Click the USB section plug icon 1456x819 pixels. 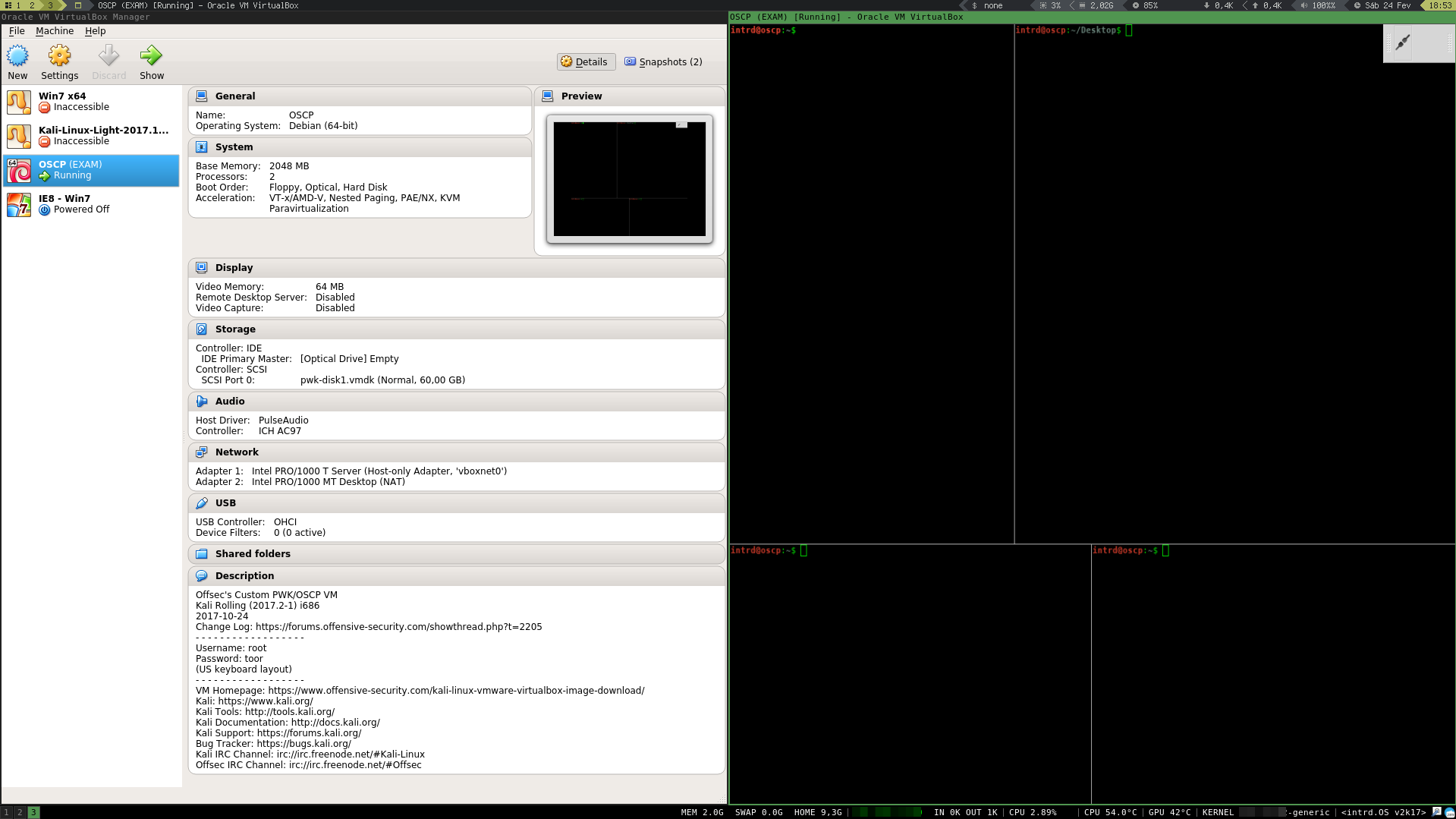pos(202,503)
